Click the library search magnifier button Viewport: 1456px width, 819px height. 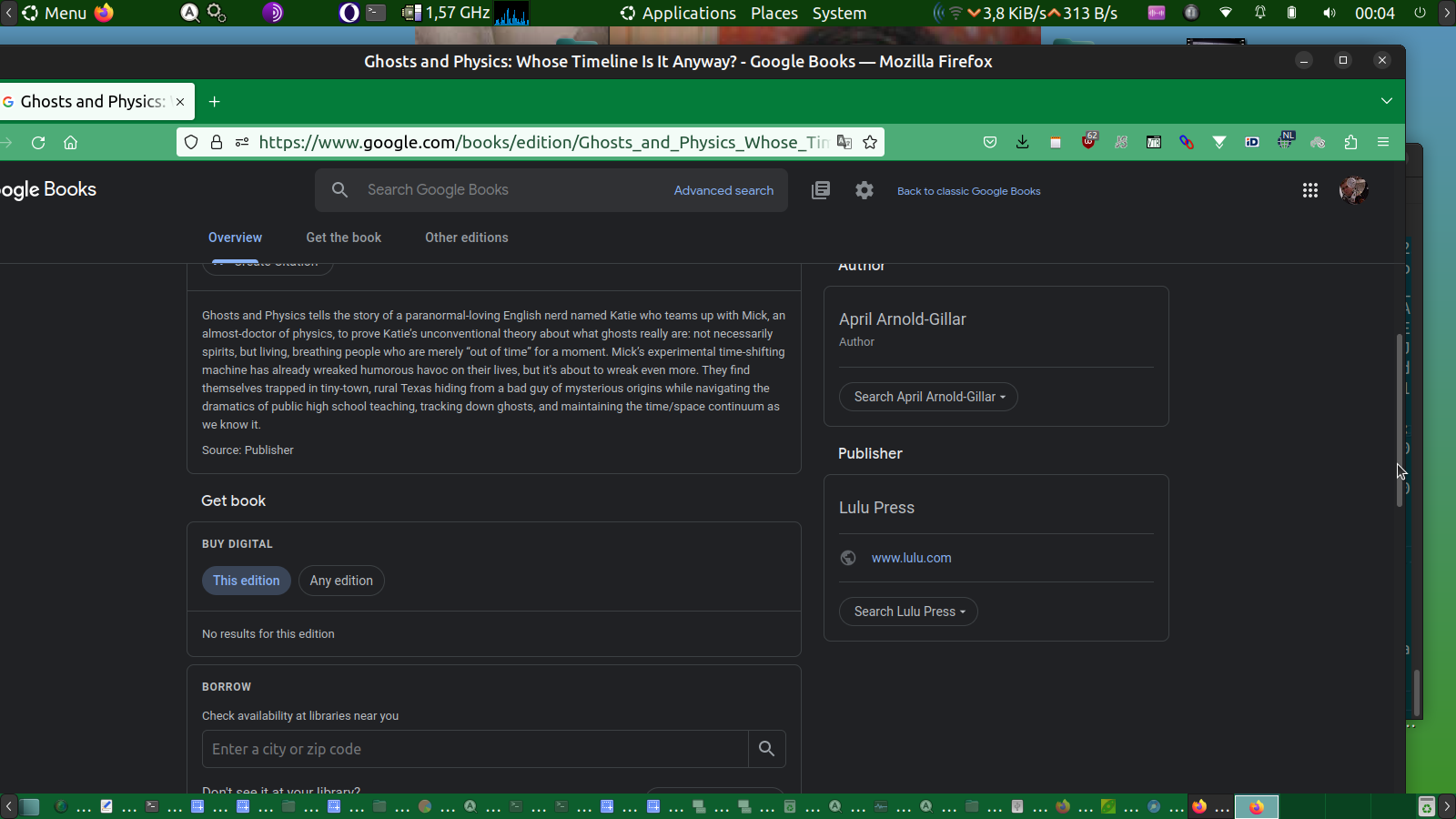[767, 749]
